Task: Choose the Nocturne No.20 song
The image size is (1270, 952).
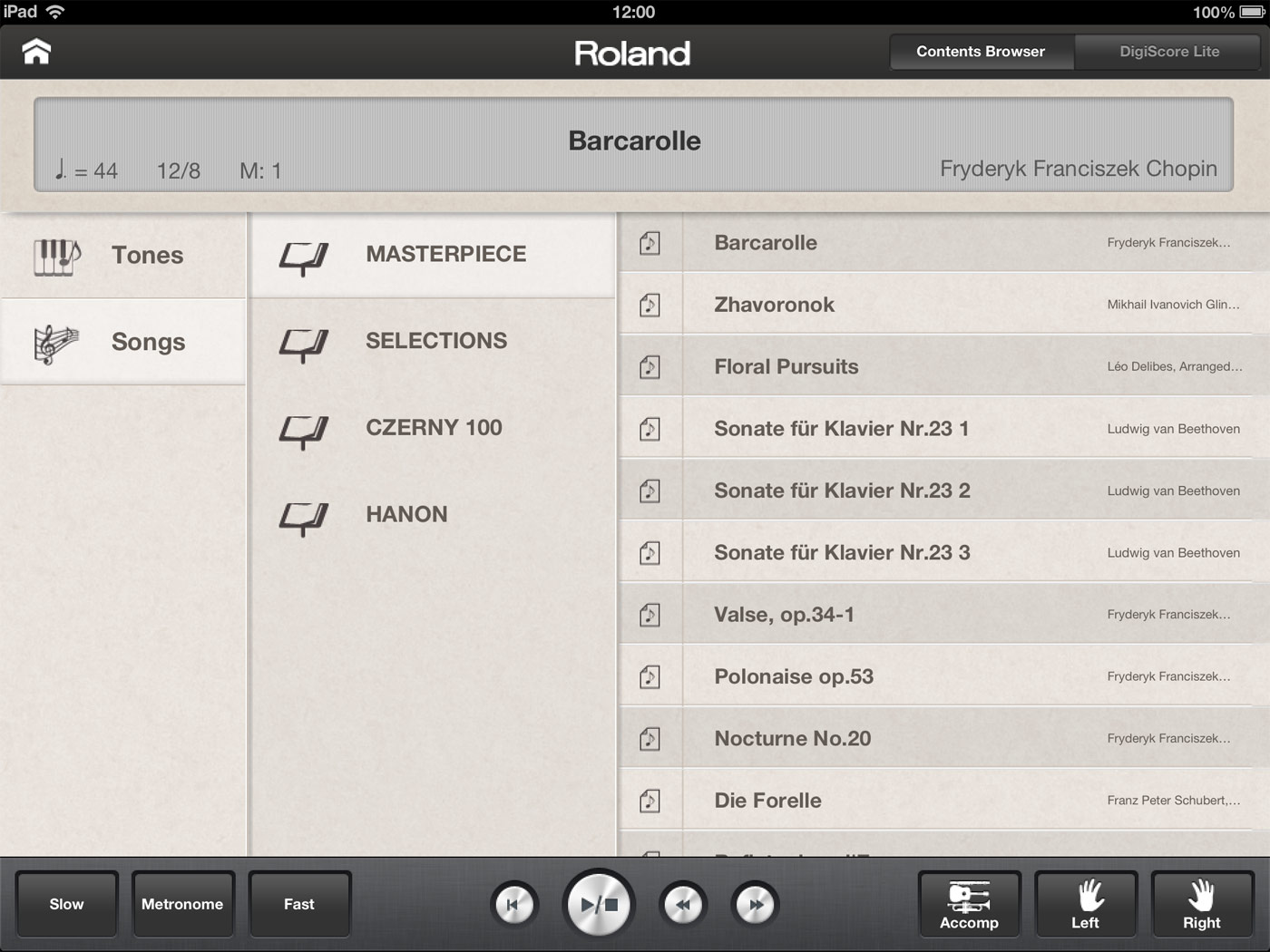Action: 943,738
